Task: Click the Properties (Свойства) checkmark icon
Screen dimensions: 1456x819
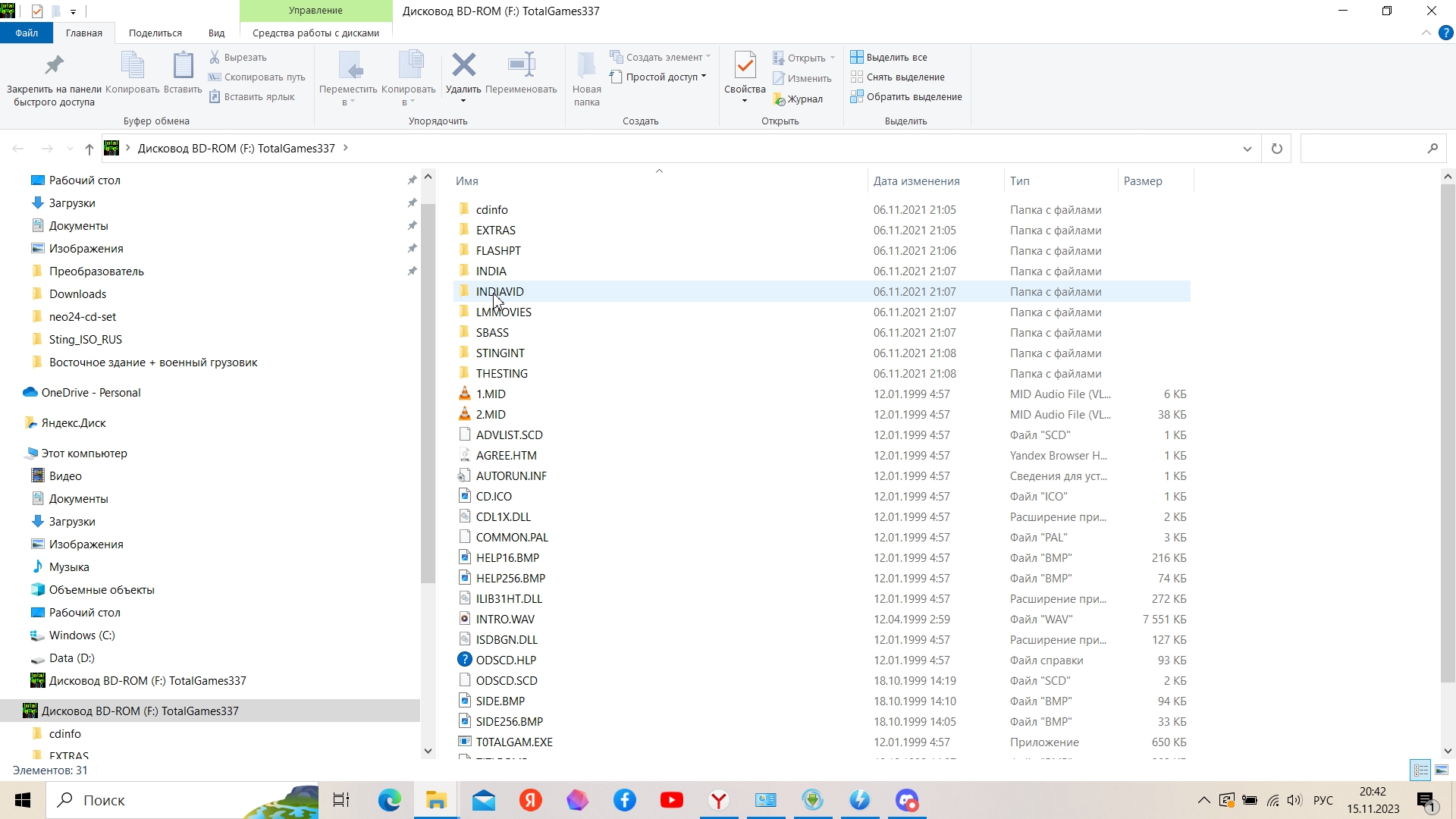Action: [x=745, y=66]
